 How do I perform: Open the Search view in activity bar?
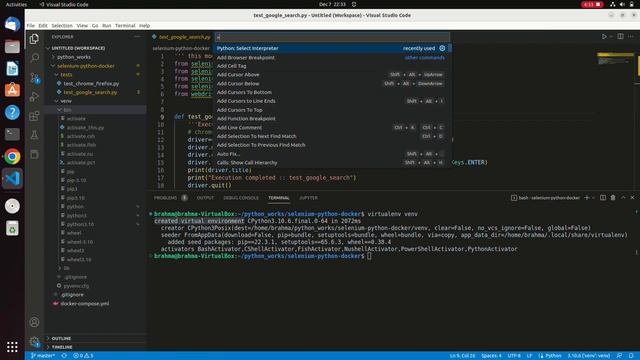[35, 58]
